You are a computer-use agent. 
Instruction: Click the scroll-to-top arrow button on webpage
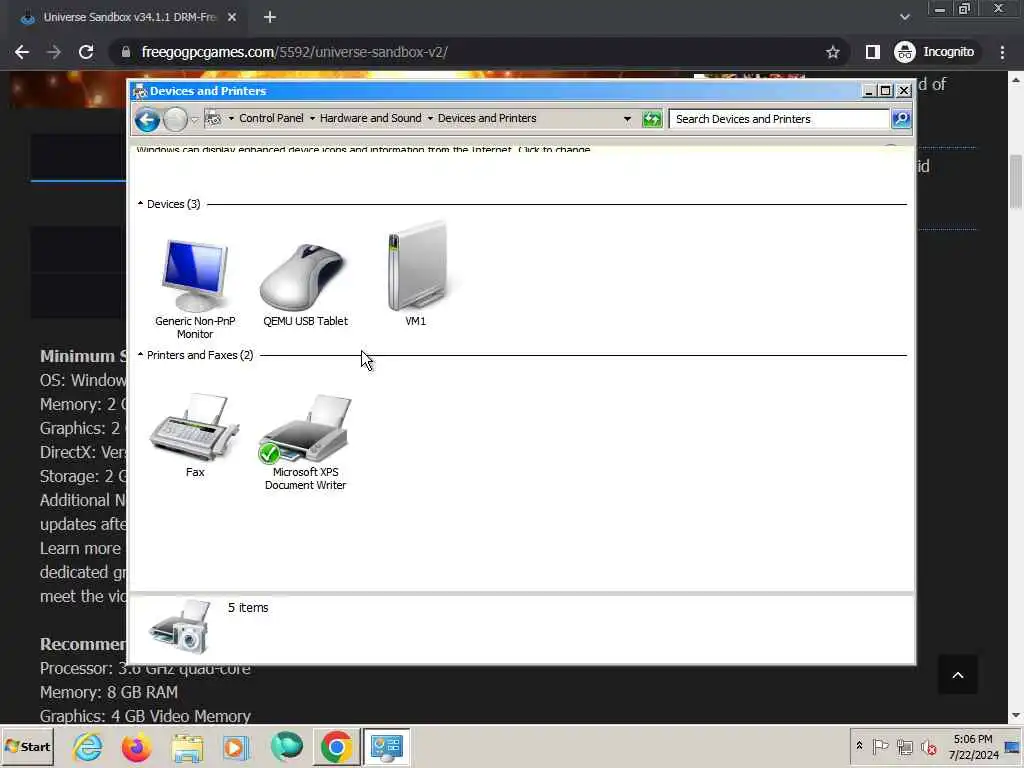[957, 675]
